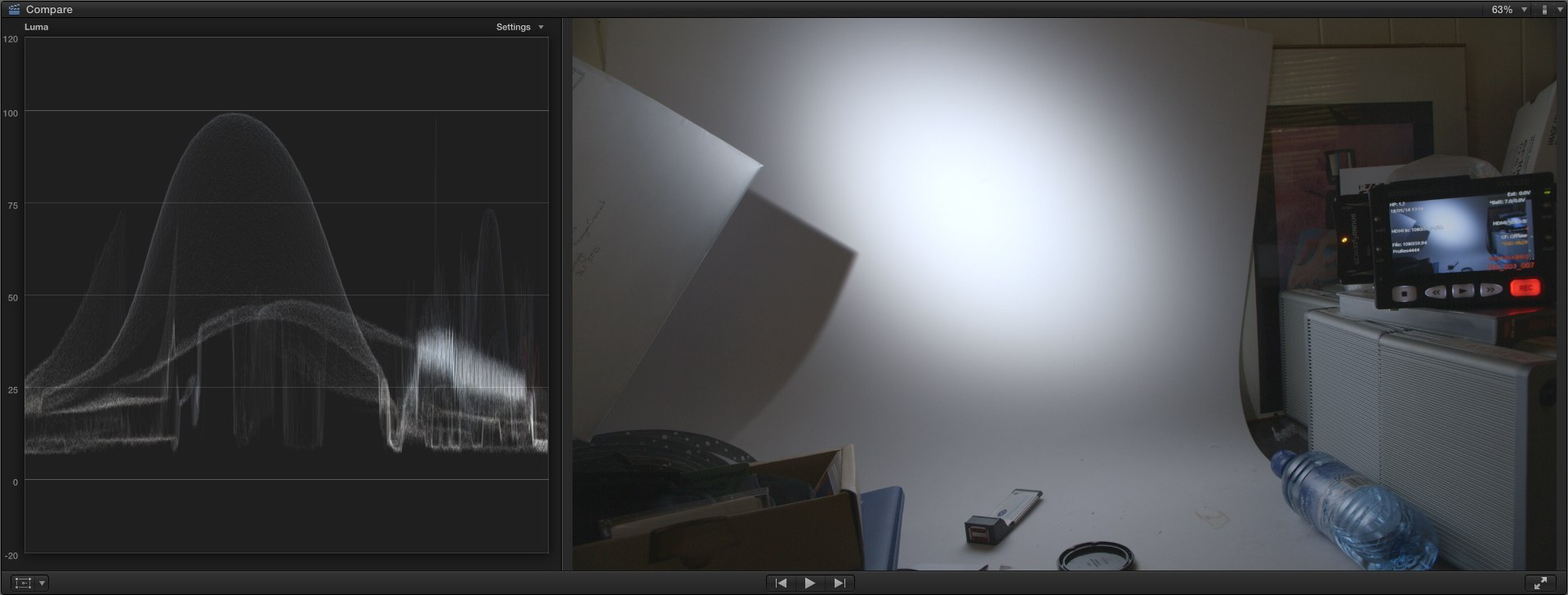
Task: Click the clapperboard icon beside Compare
Action: [x=14, y=9]
